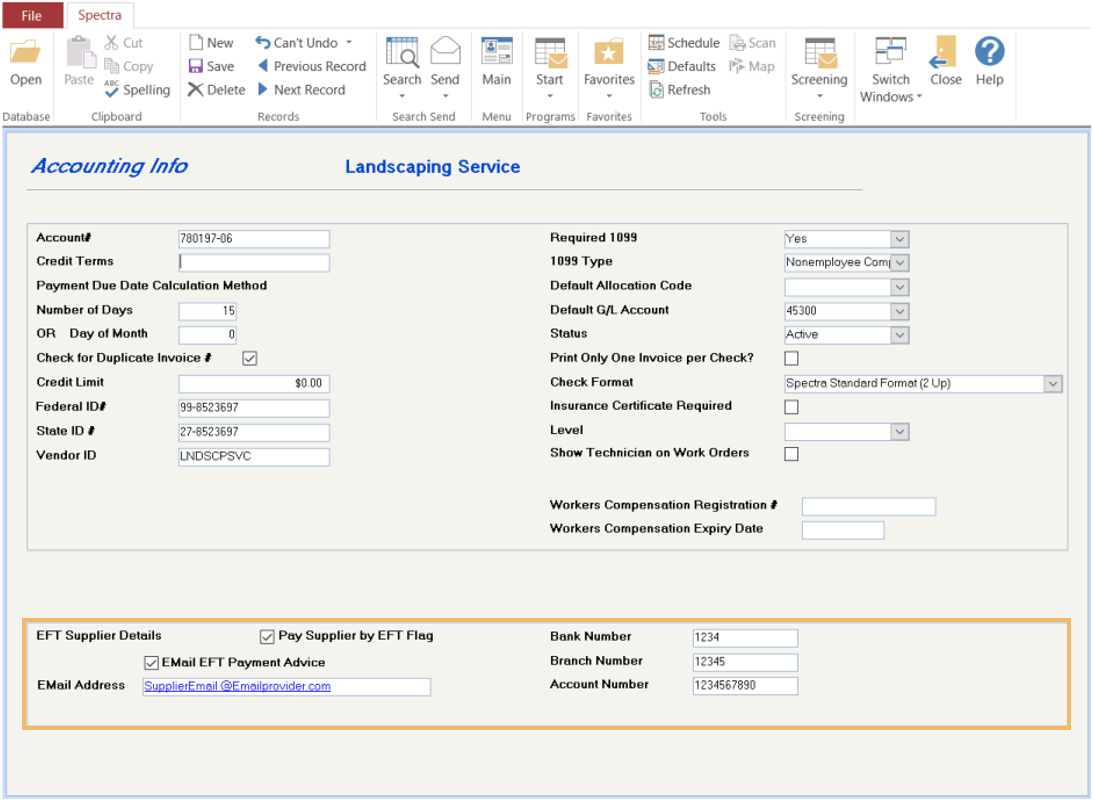Run the Spelling check
The height and width of the screenshot is (800, 1093).
click(137, 90)
